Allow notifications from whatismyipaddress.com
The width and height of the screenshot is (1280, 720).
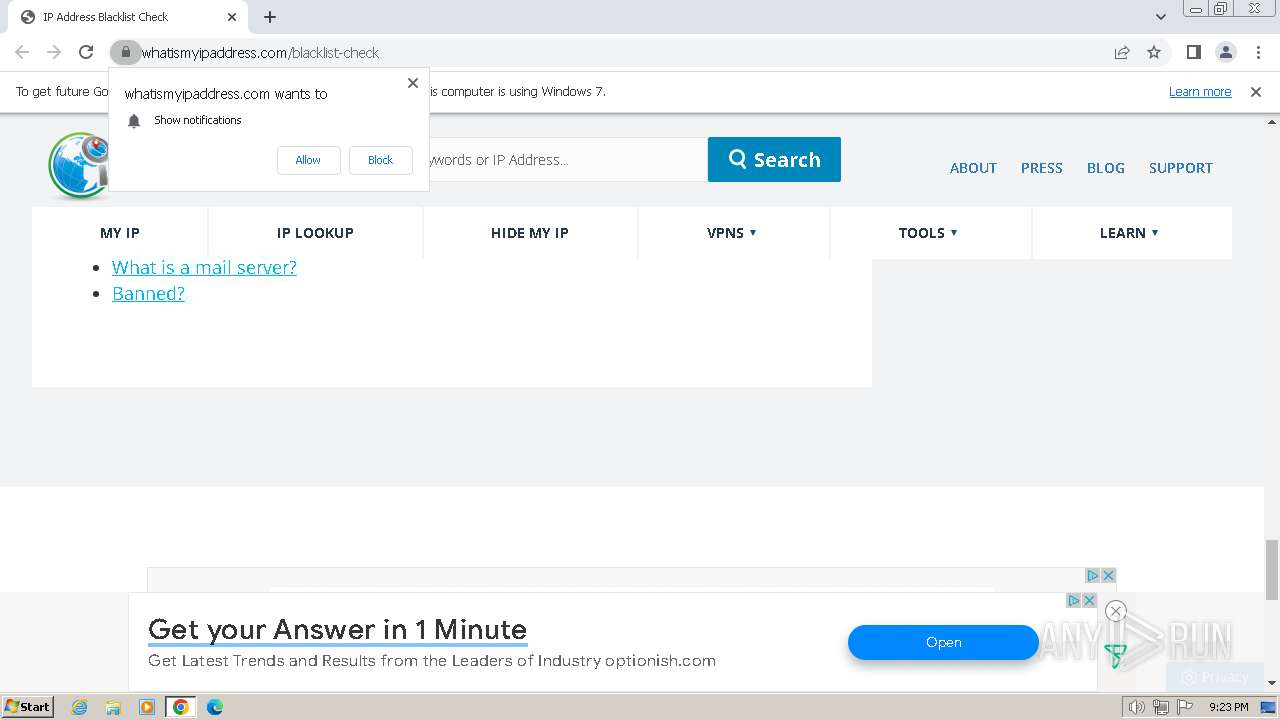(x=308, y=160)
